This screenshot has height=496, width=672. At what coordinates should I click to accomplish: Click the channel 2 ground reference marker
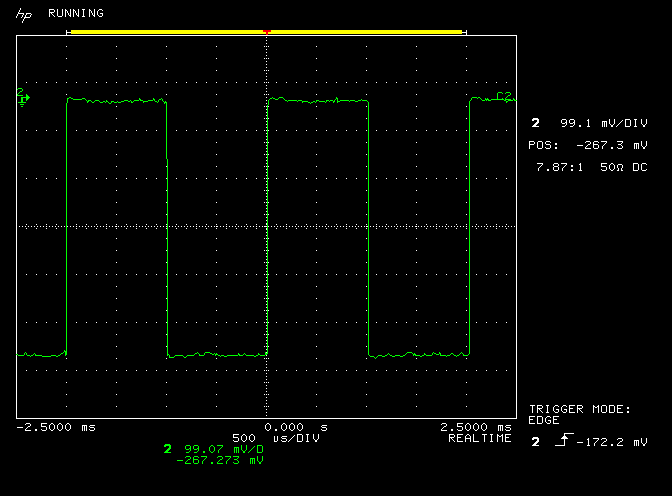(22, 97)
